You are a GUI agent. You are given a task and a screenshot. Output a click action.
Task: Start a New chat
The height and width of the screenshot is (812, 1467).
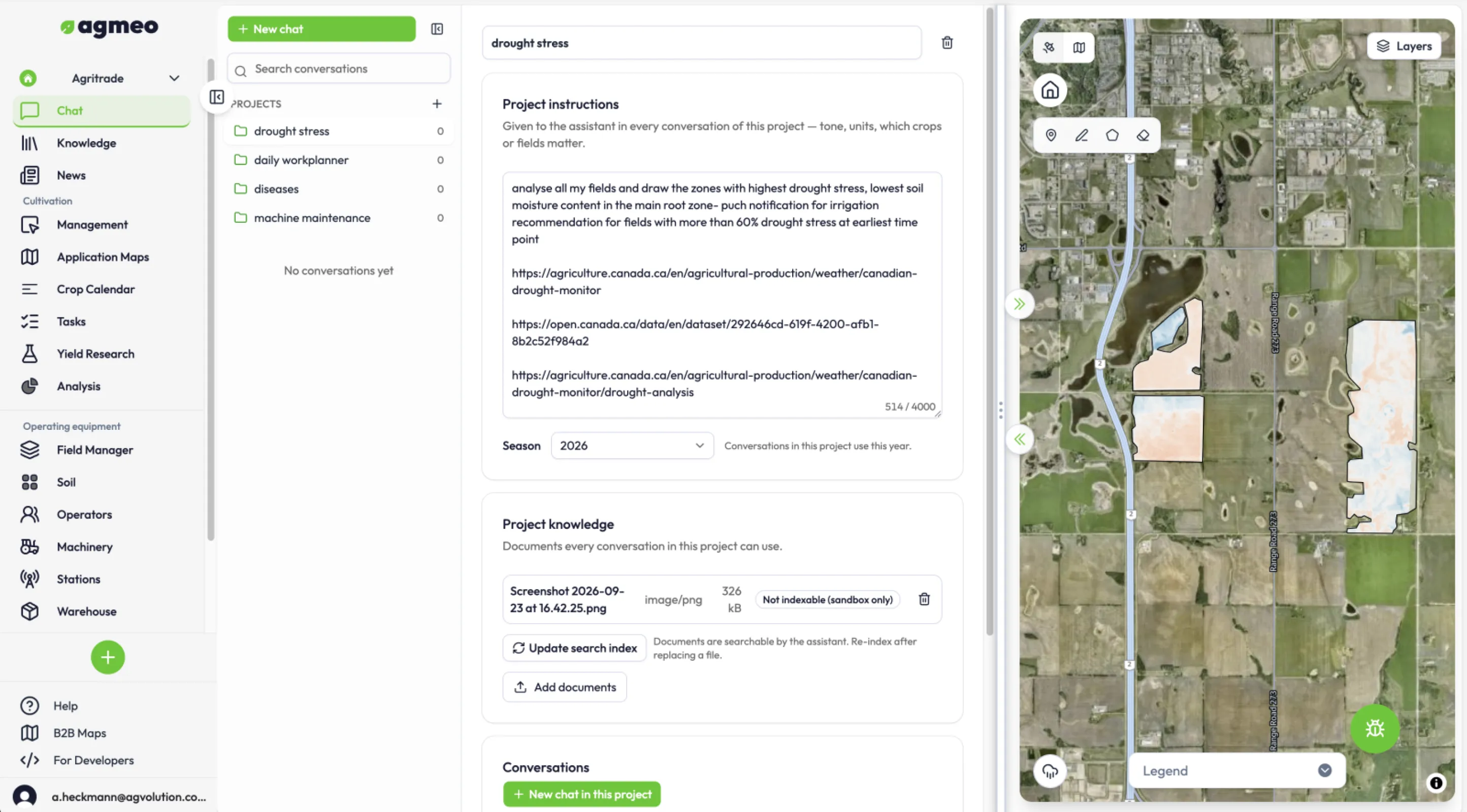[x=322, y=29]
